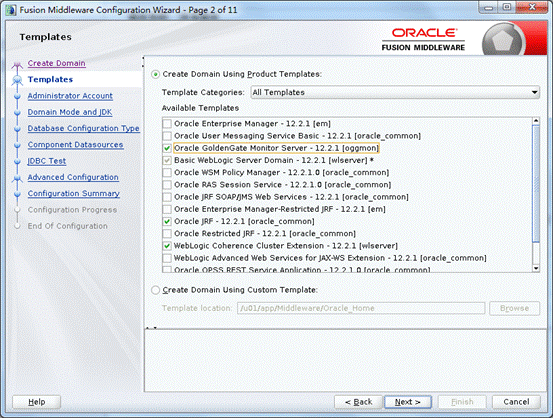Click the scroll down arrow in templates list
This screenshot has width=553, height=418.
(x=536, y=268)
